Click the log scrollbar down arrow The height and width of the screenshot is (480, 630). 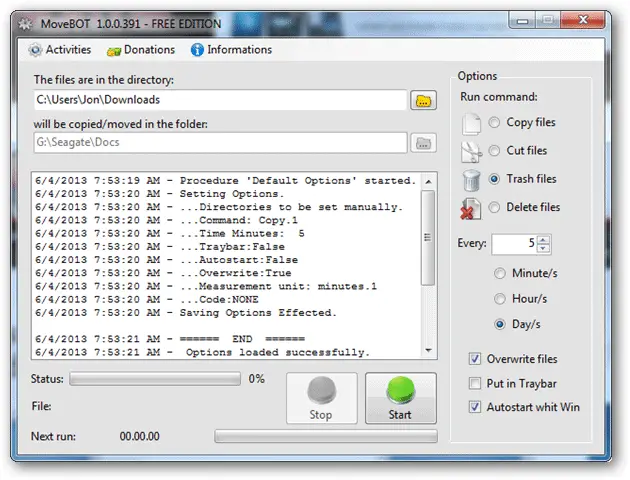428,351
